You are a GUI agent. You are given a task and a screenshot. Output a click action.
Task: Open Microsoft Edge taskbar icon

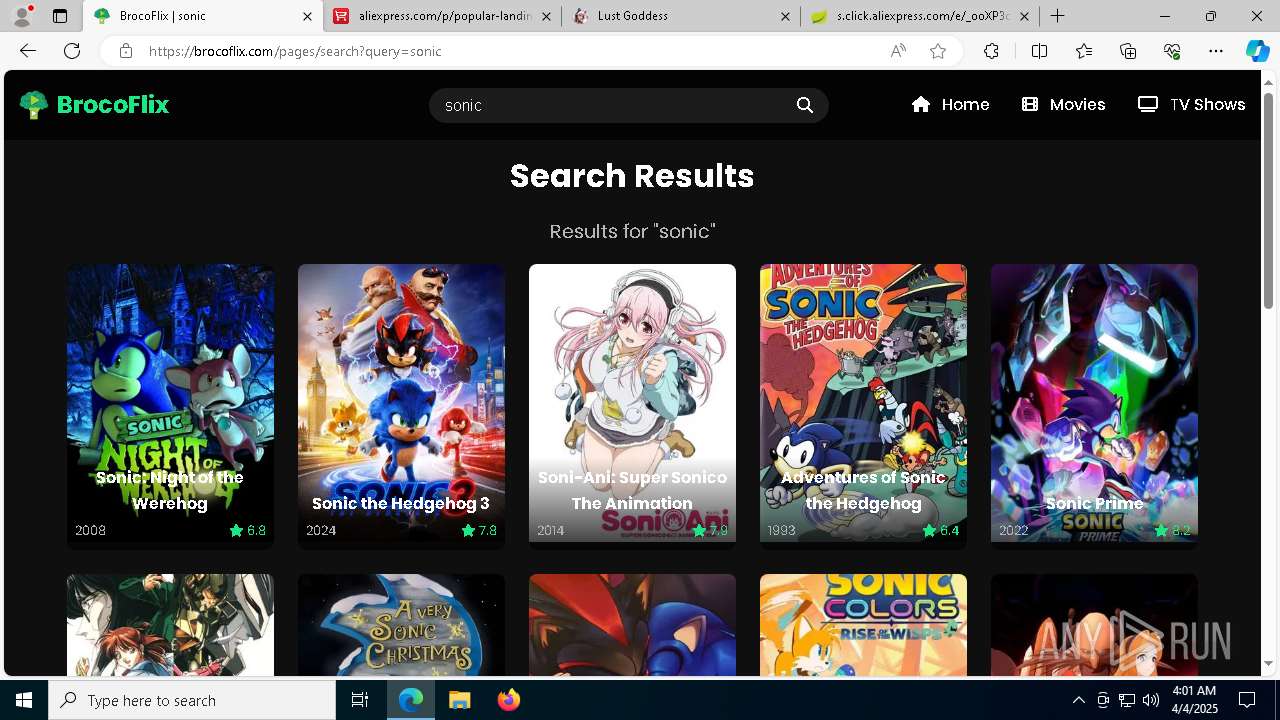411,700
